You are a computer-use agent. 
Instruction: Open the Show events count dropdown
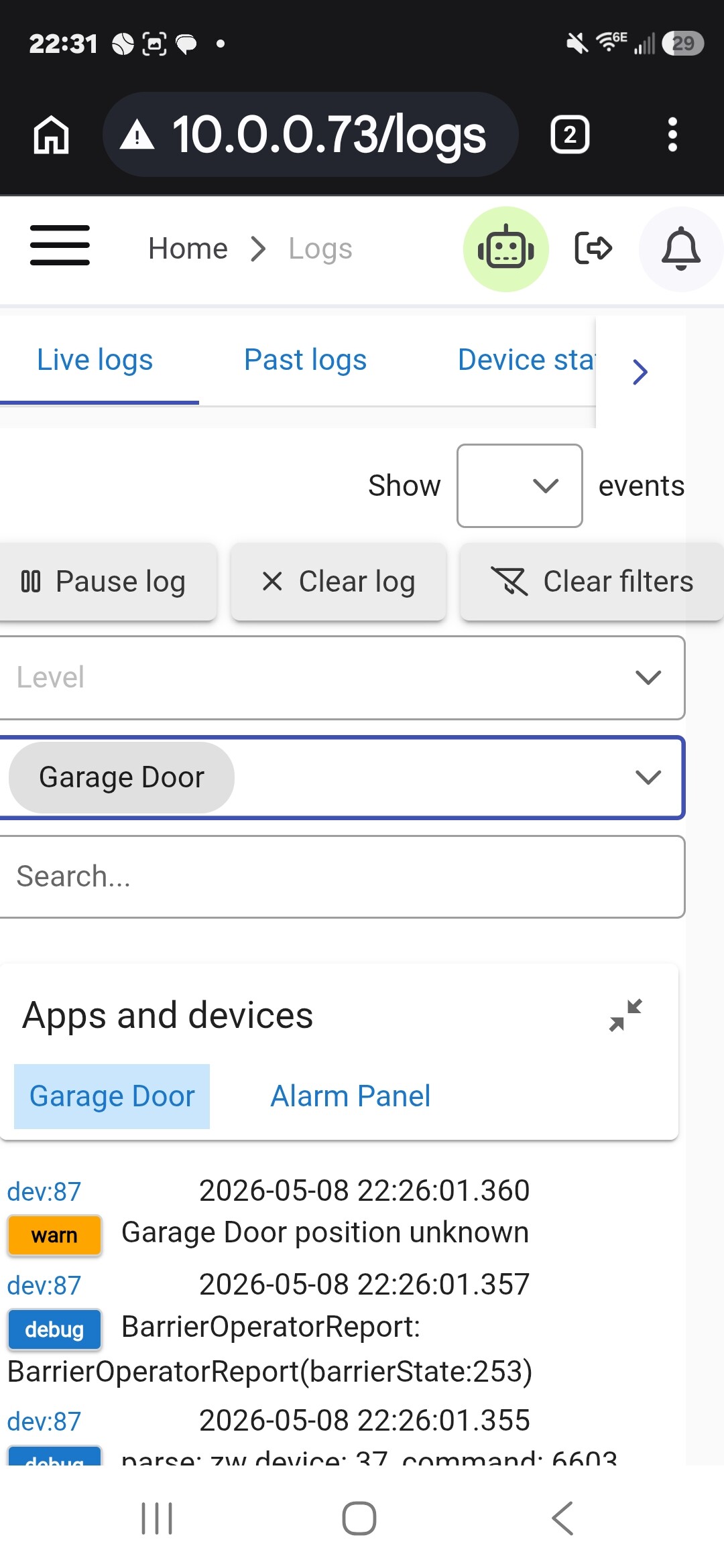520,486
